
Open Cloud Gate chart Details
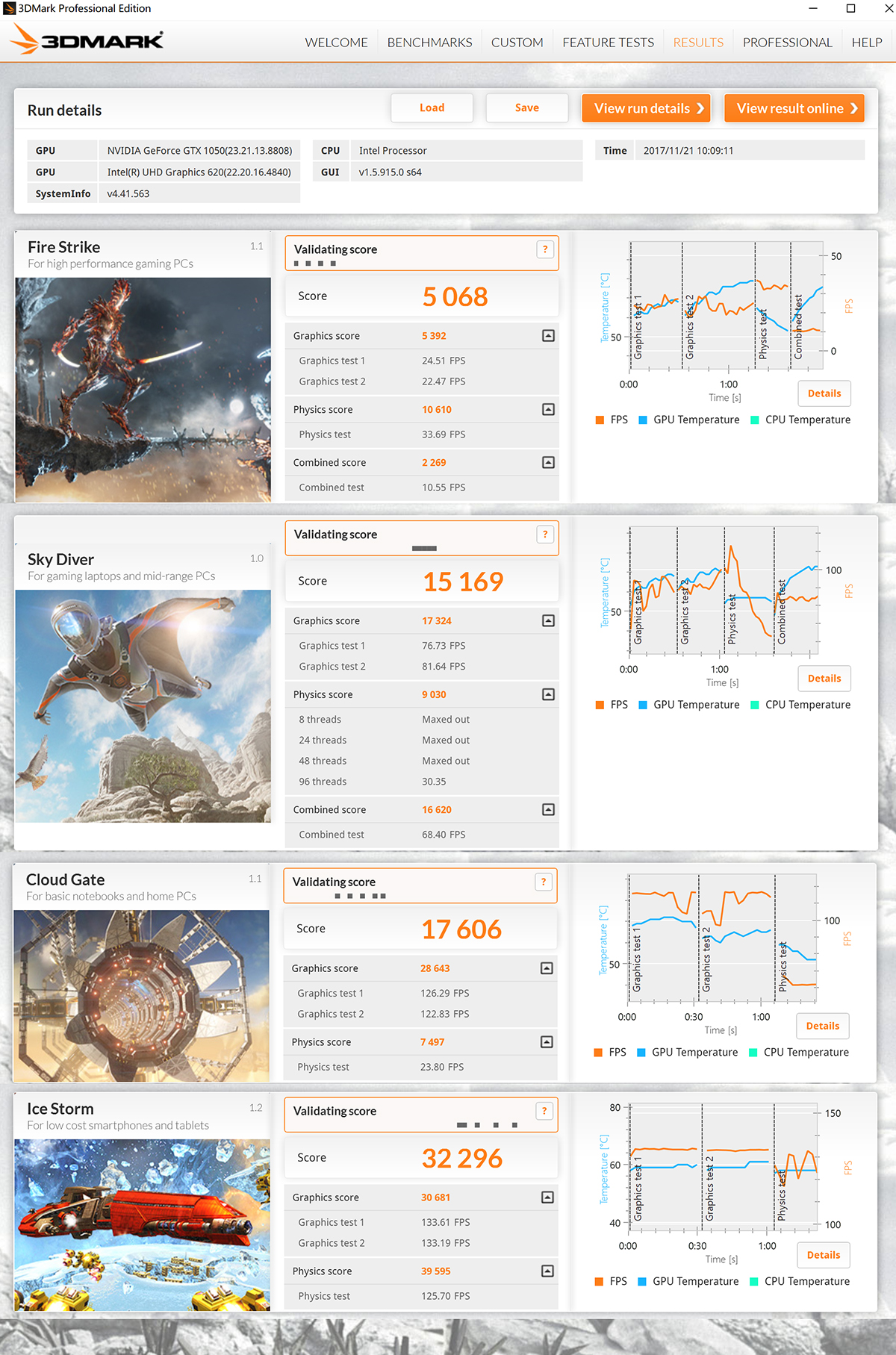click(823, 1026)
